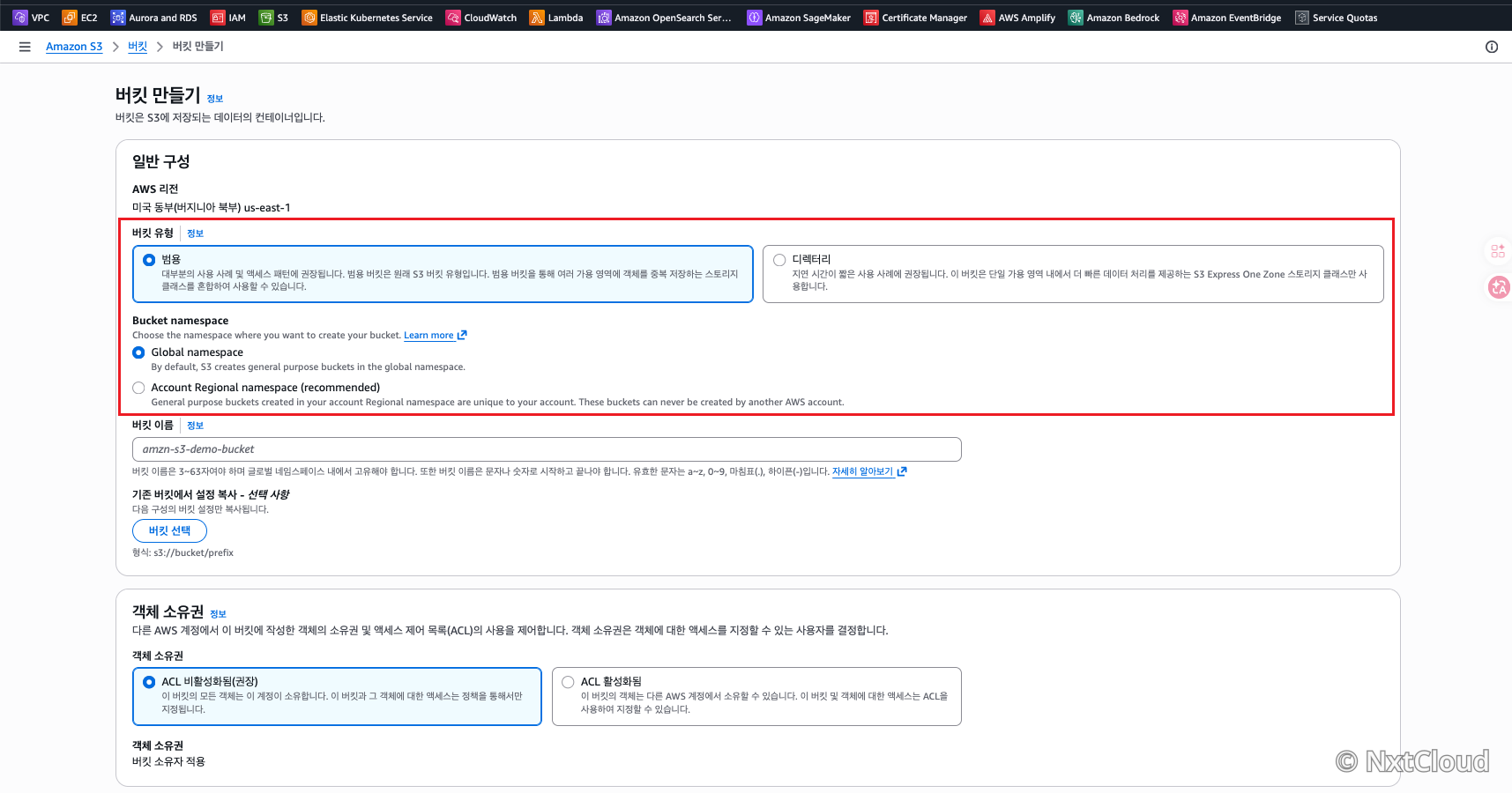Open the CloudWatch shortcut icon
The width and height of the screenshot is (1512, 793).
453,18
